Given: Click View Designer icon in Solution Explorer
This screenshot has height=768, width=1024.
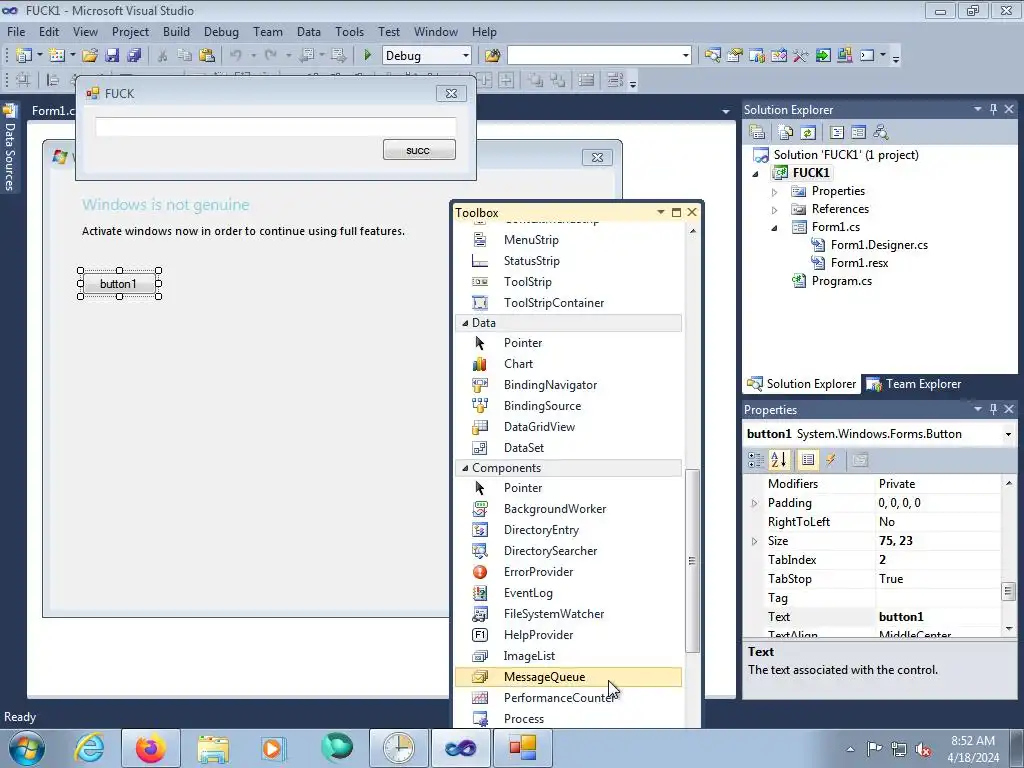Looking at the screenshot, I should tap(858, 133).
